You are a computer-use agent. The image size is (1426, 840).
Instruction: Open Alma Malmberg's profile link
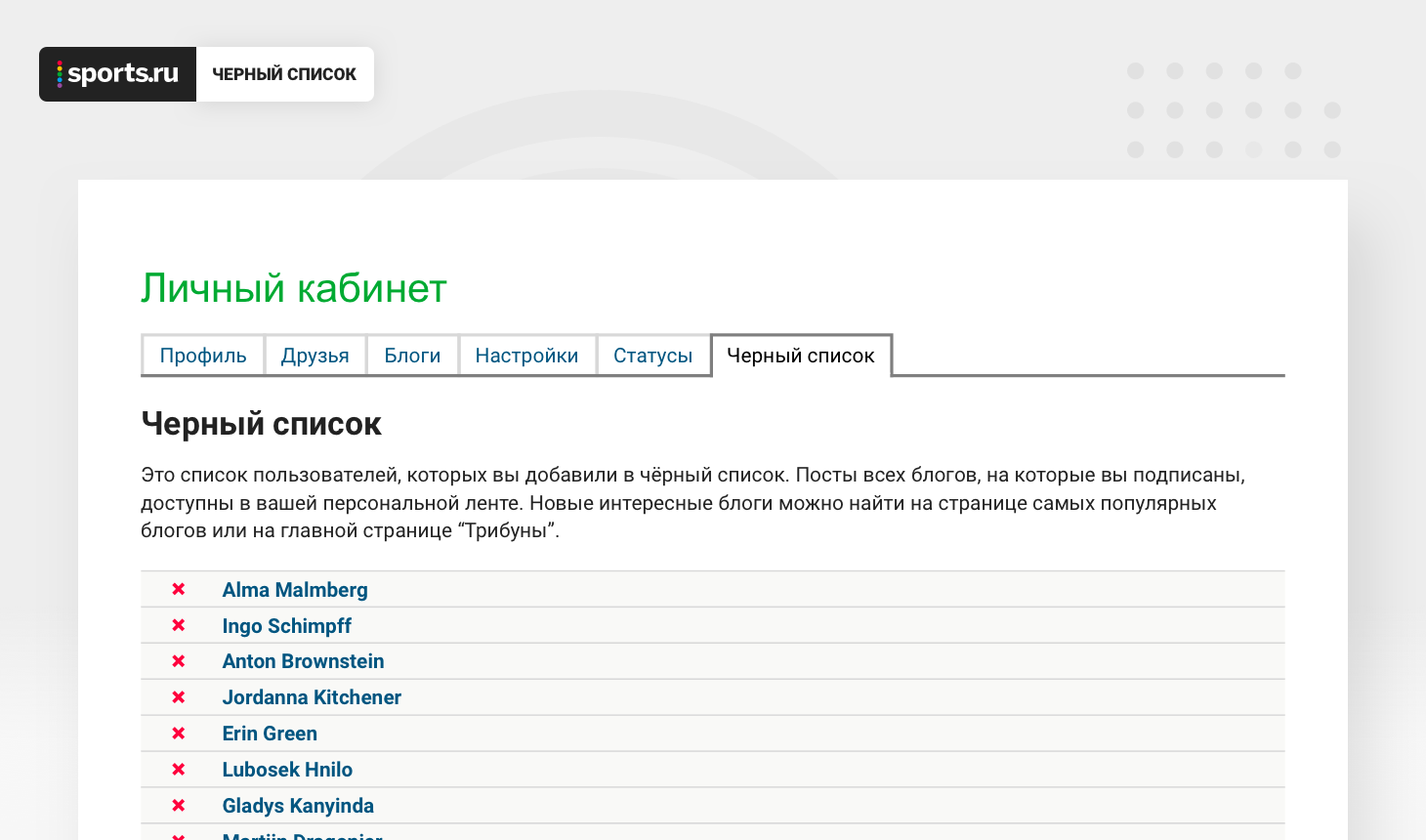295,590
